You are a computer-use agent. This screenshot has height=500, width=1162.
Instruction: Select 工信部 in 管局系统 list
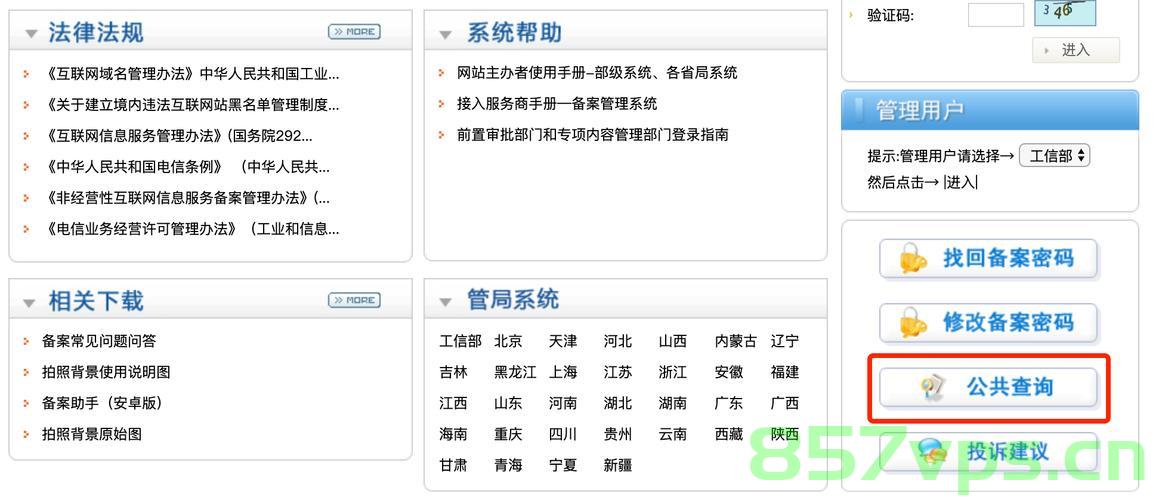[x=460, y=341]
